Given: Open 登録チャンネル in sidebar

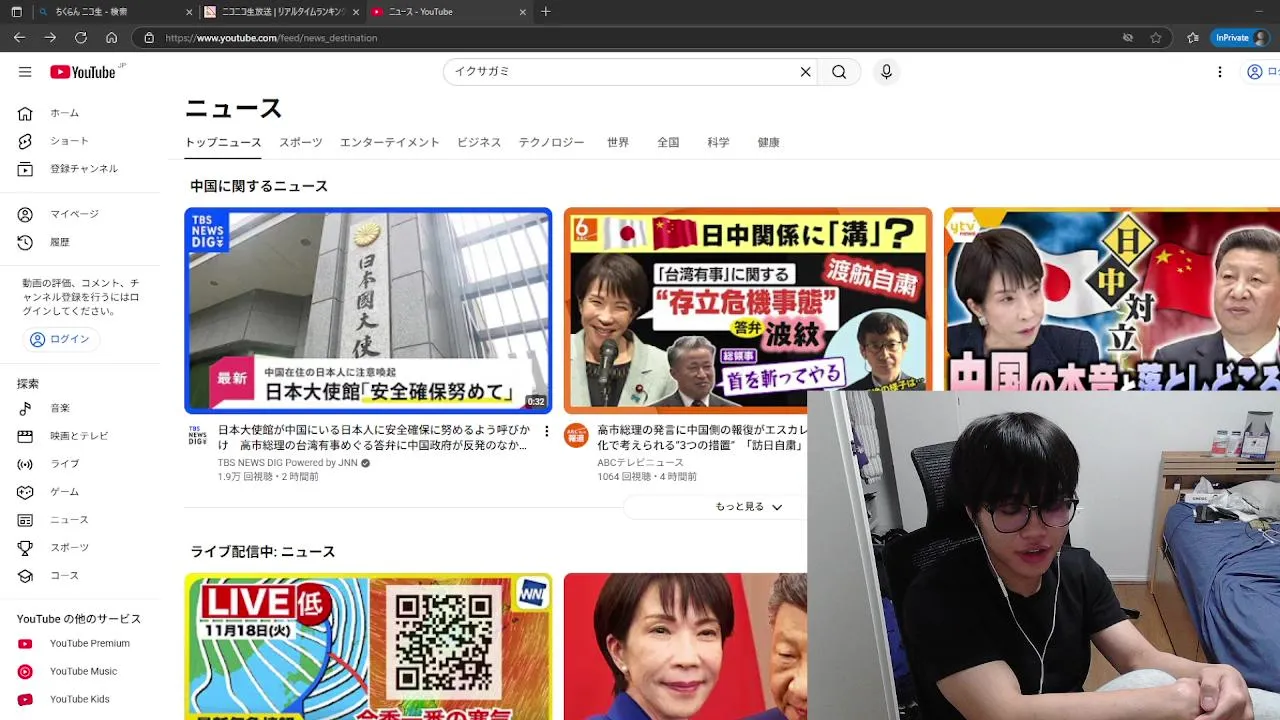Looking at the screenshot, I should (85, 169).
